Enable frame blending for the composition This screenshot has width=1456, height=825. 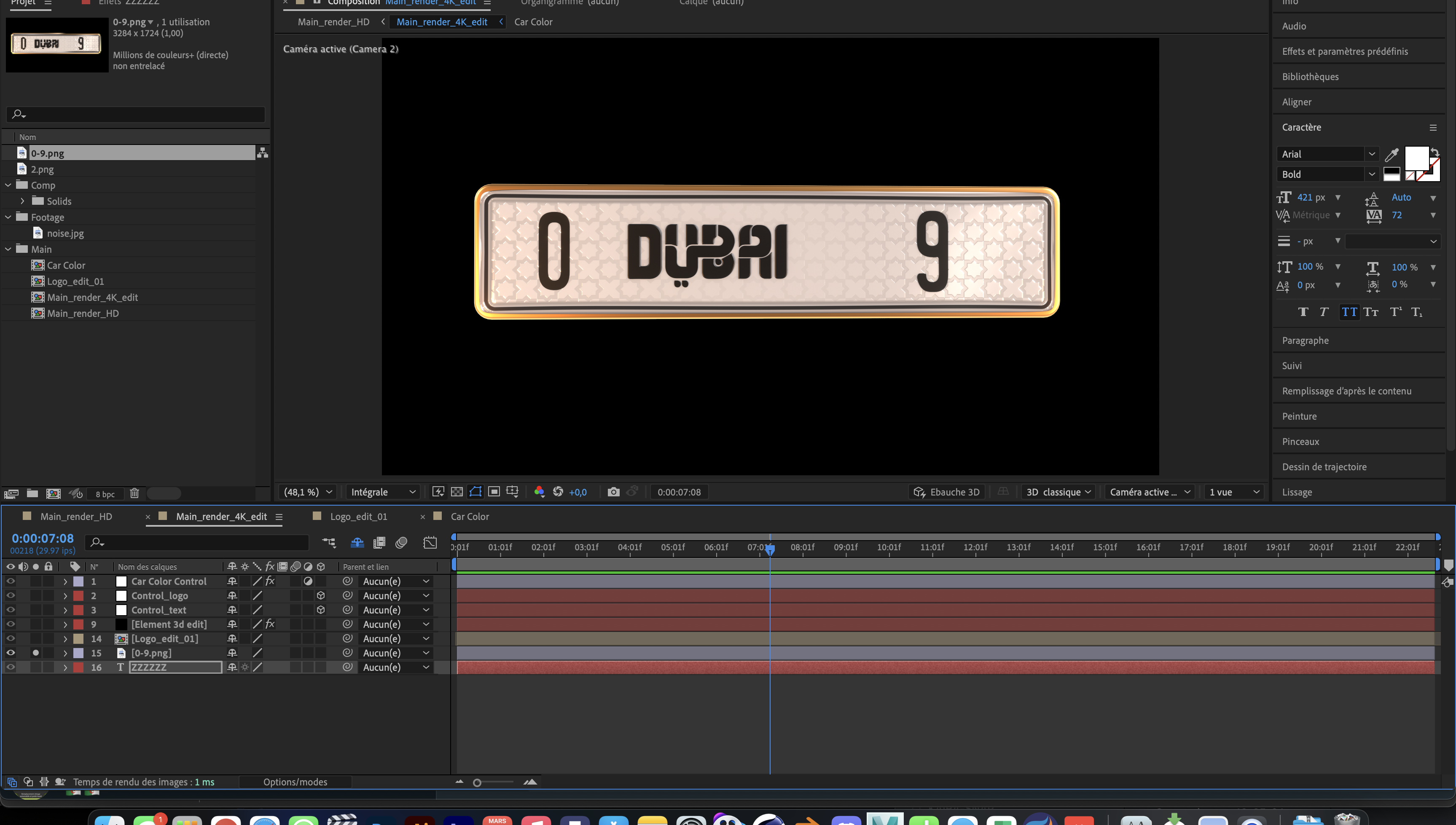379,542
